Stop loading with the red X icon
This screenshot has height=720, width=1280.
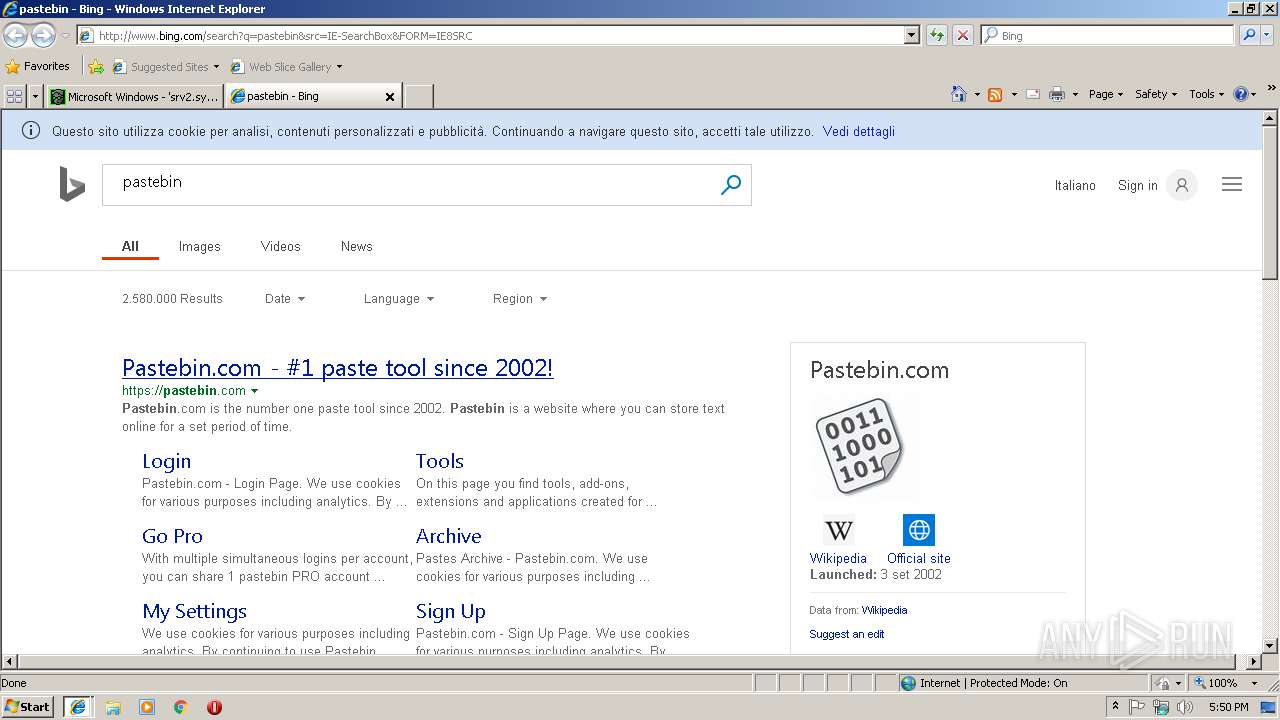pyautogui.click(x=962, y=35)
